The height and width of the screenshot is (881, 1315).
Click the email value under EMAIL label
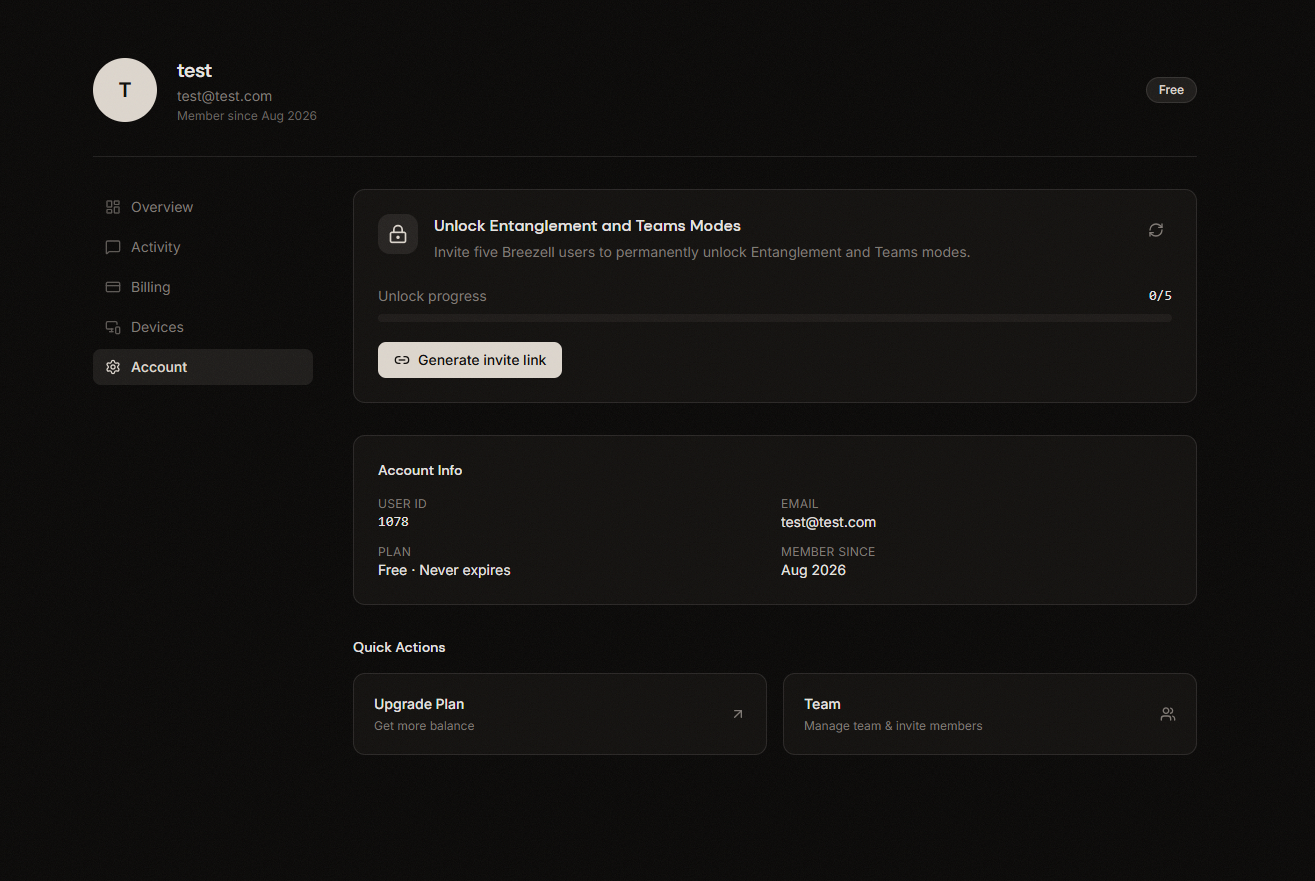tap(828, 522)
